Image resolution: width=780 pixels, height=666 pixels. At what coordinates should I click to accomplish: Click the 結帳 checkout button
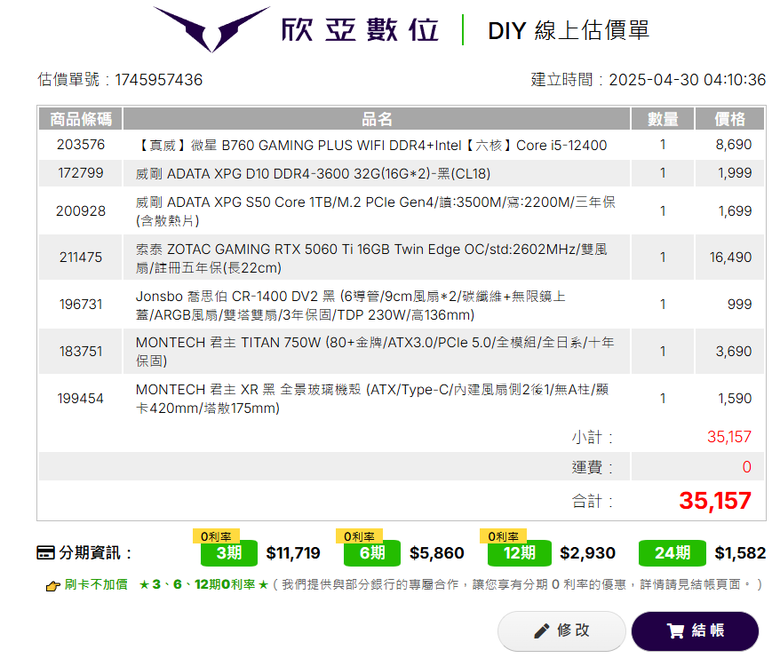tap(695, 631)
